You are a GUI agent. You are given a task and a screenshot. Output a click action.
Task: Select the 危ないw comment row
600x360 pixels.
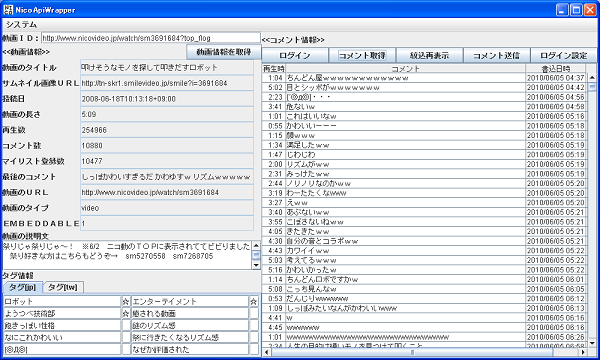click(x=424, y=107)
